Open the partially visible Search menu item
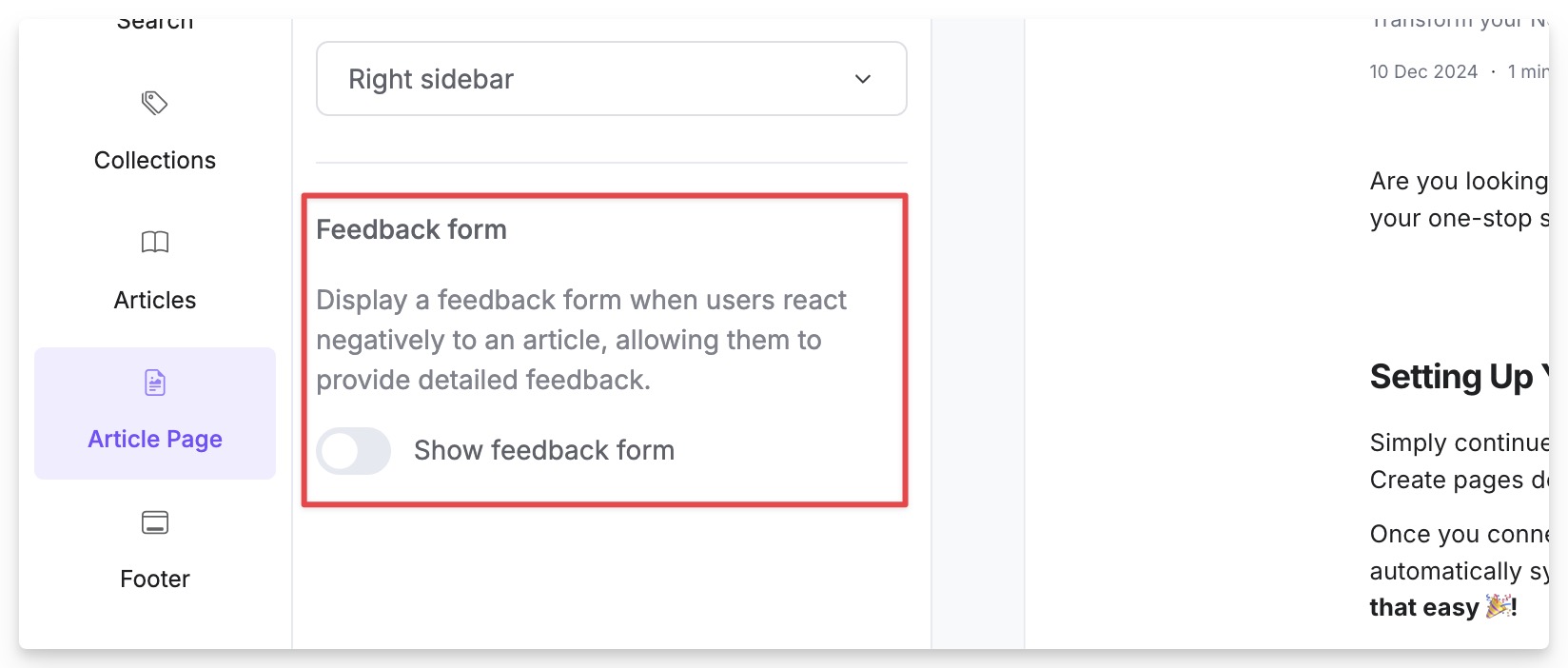Image resolution: width=1568 pixels, height=668 pixels. pyautogui.click(x=155, y=23)
